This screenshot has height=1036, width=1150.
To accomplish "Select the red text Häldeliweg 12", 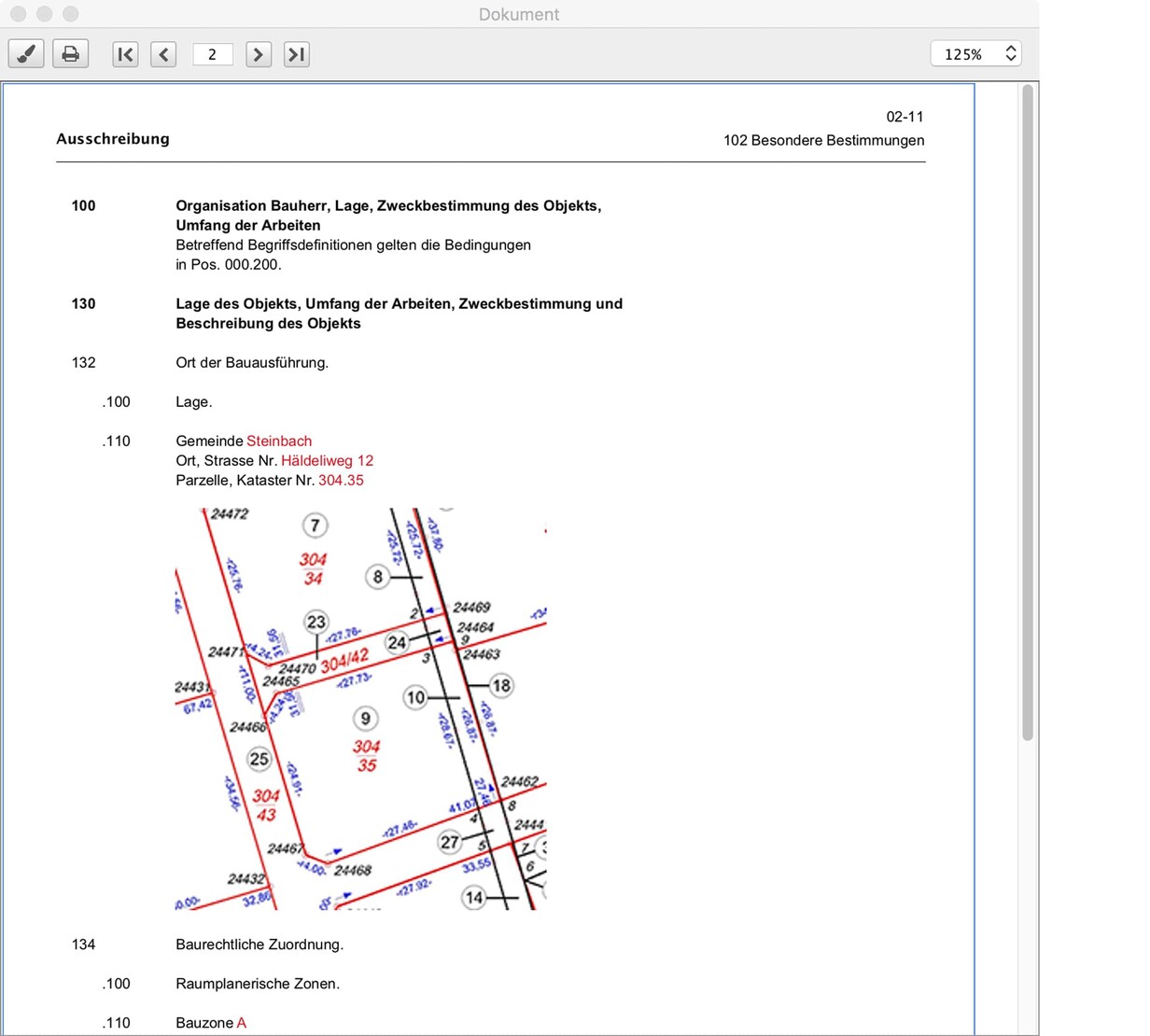I will point(327,460).
